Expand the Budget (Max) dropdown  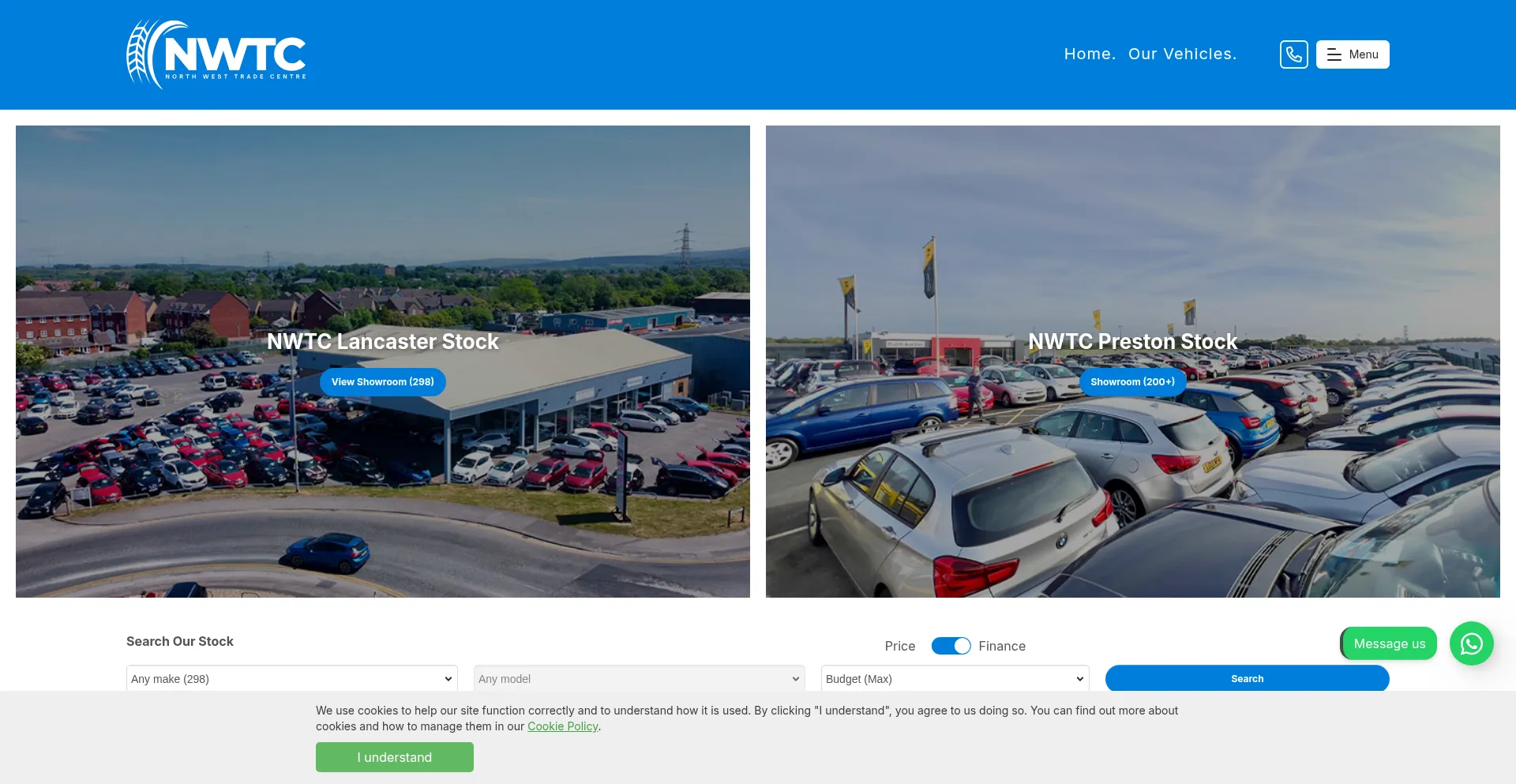pos(955,679)
